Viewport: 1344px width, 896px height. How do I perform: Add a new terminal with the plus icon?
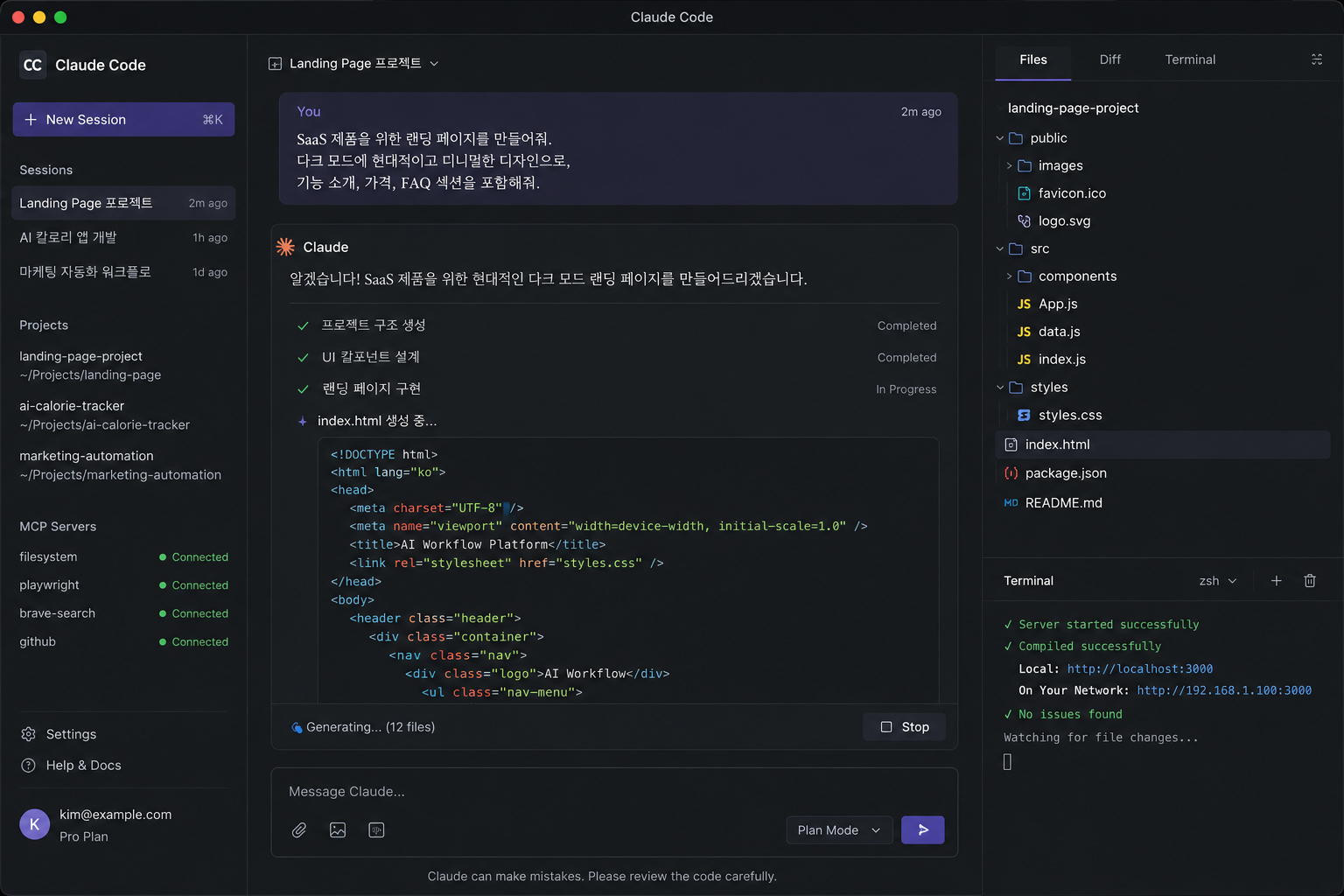(x=1277, y=581)
